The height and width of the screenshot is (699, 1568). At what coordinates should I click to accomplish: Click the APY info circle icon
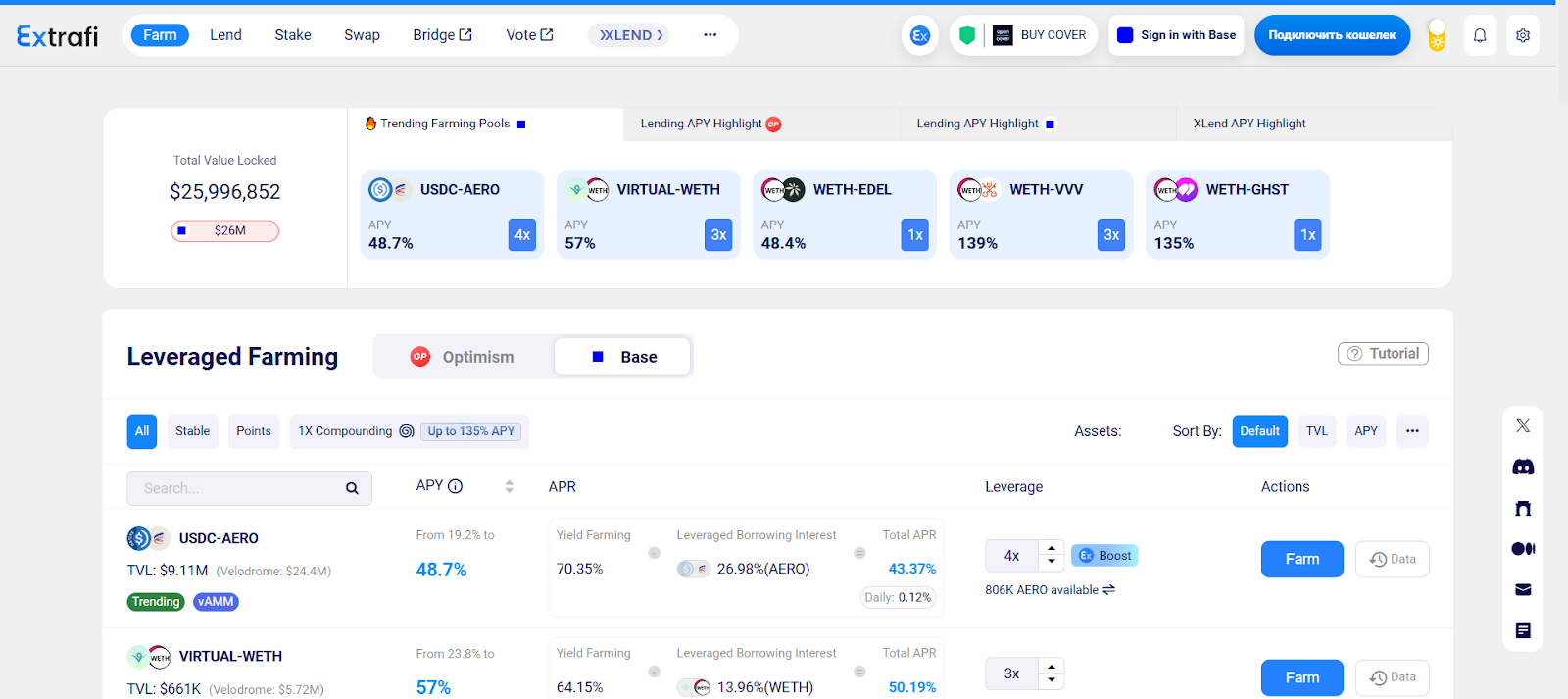pyautogui.click(x=455, y=486)
